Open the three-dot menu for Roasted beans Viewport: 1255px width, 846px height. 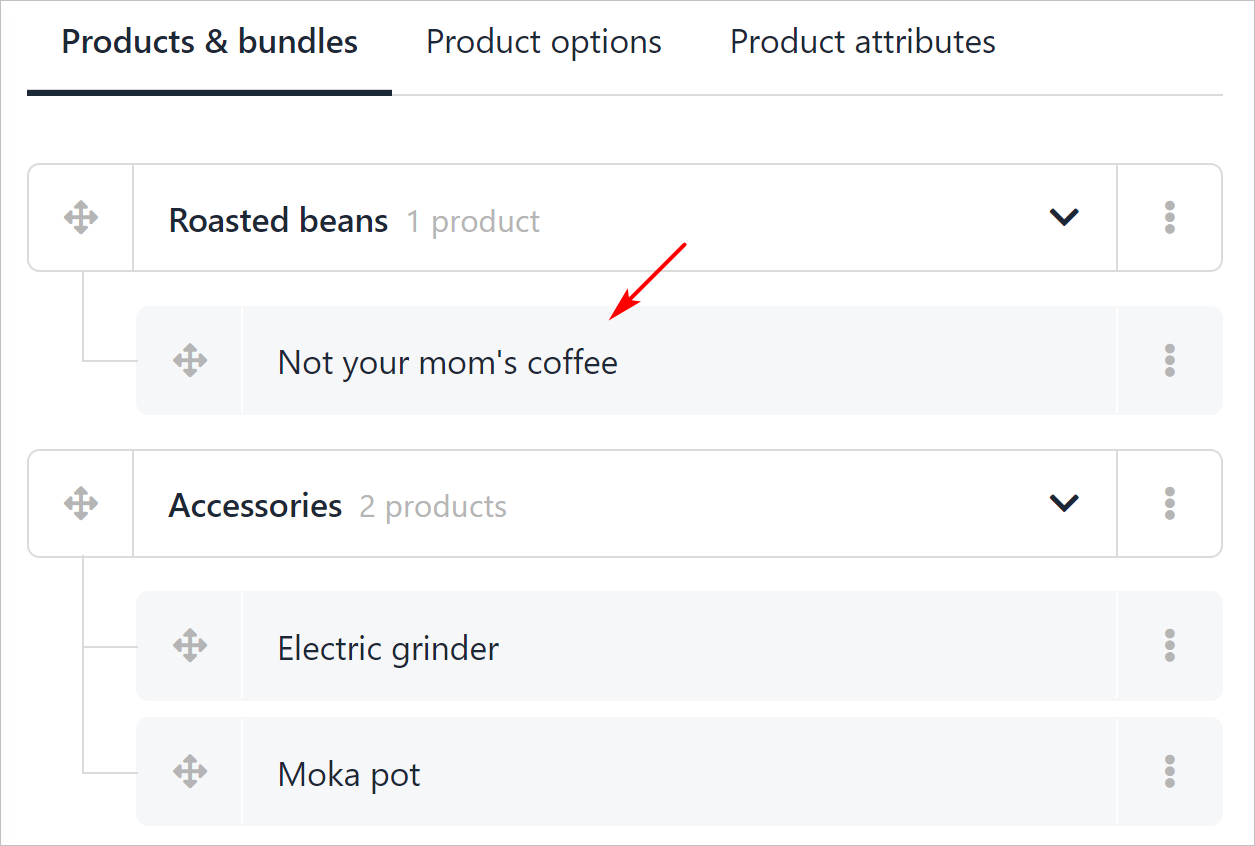(1169, 217)
